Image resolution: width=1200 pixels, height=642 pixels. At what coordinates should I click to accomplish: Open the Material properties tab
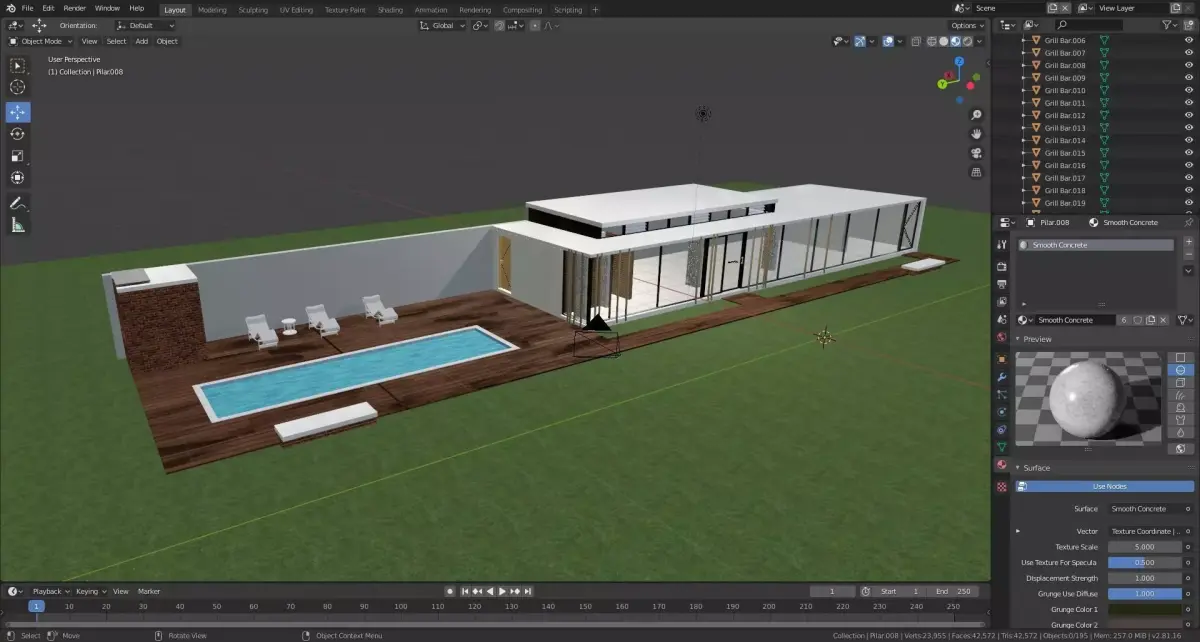(1001, 465)
